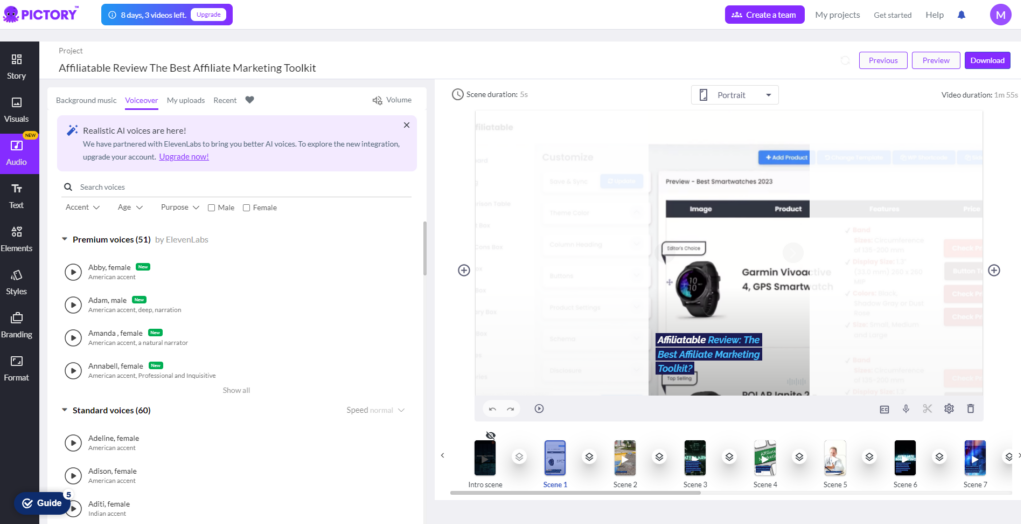
Task: Click the notifications bell icon
Action: 961,15
